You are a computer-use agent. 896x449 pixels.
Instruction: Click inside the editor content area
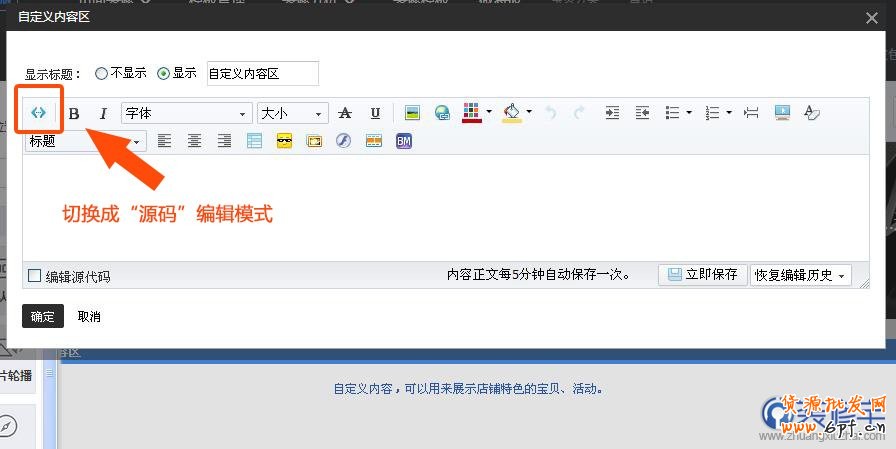click(x=446, y=209)
